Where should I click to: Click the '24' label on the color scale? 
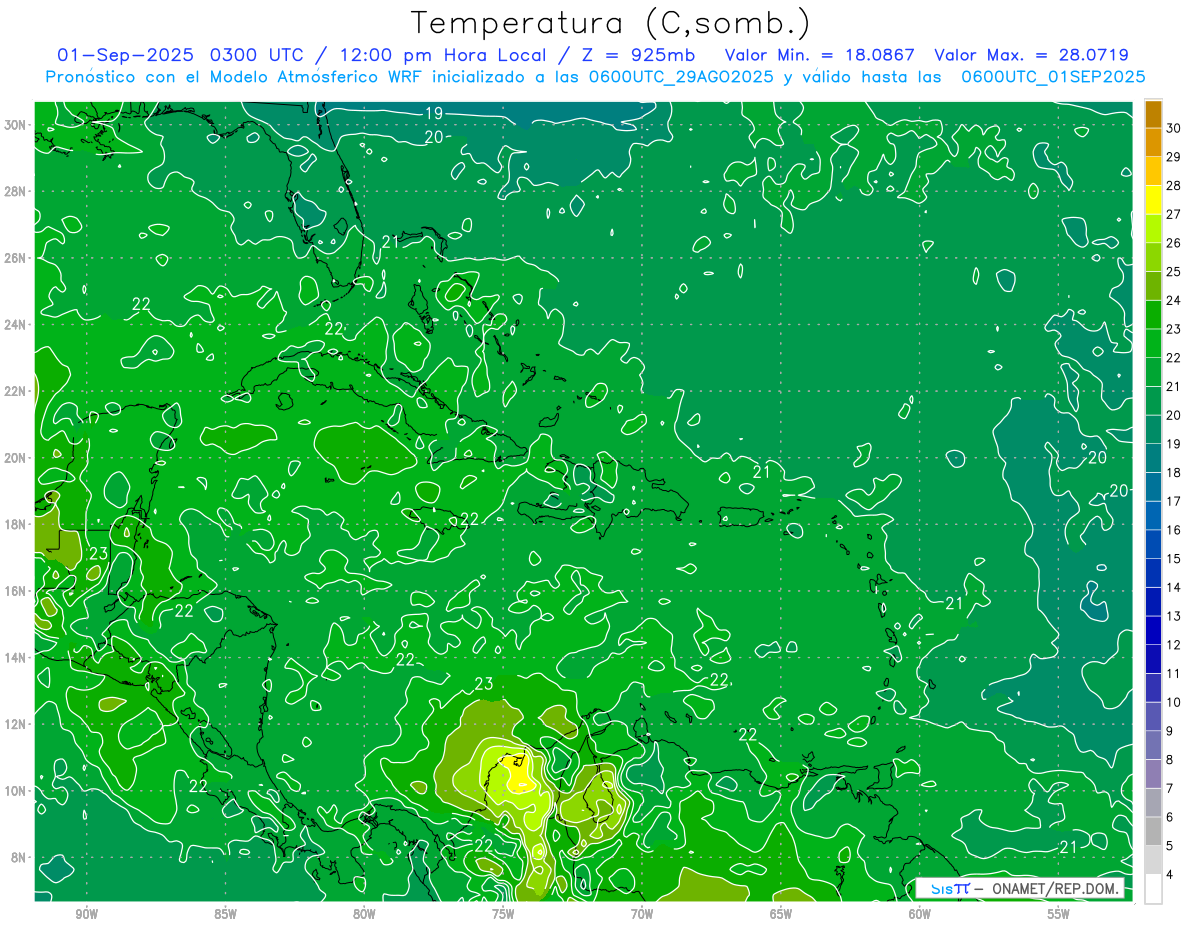(x=1173, y=300)
